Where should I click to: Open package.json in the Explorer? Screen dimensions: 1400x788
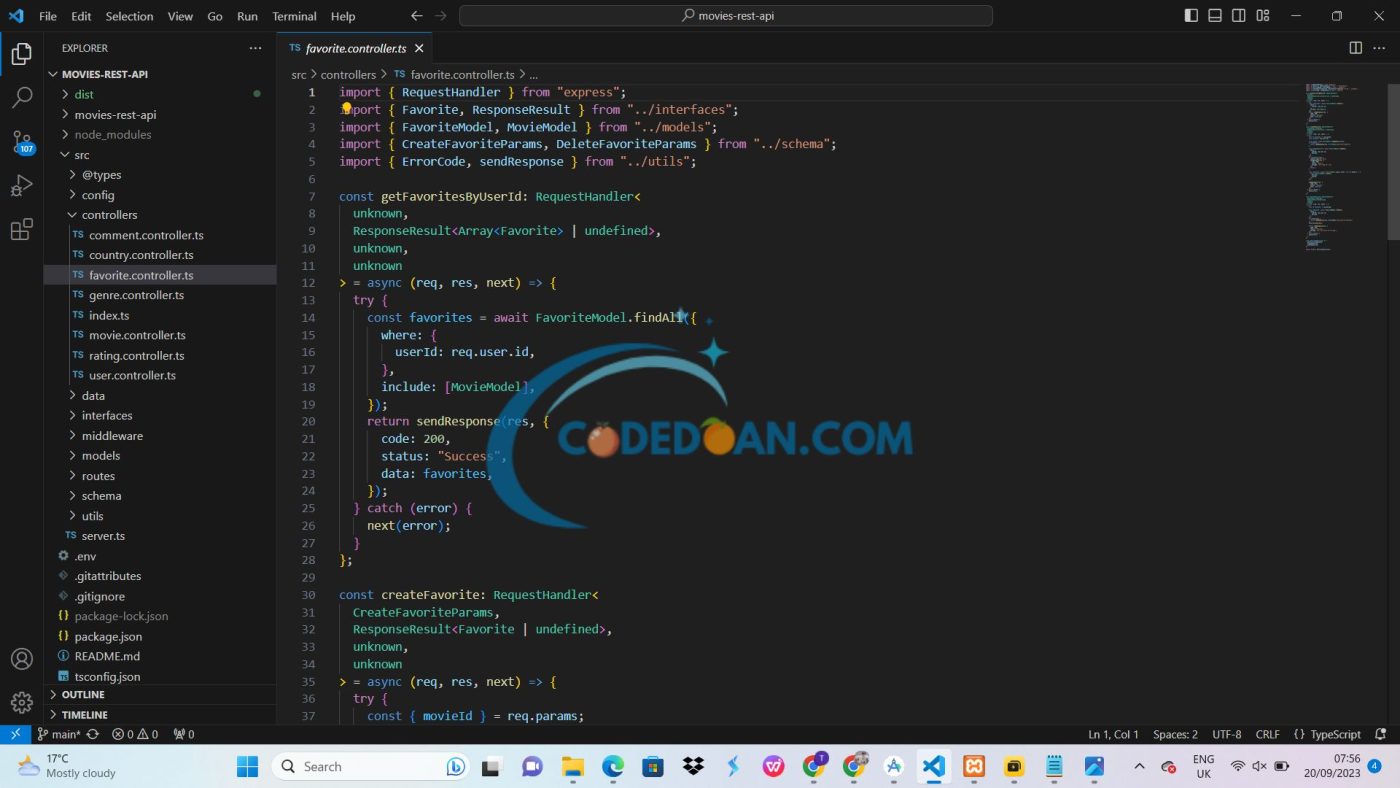(x=160, y=636)
